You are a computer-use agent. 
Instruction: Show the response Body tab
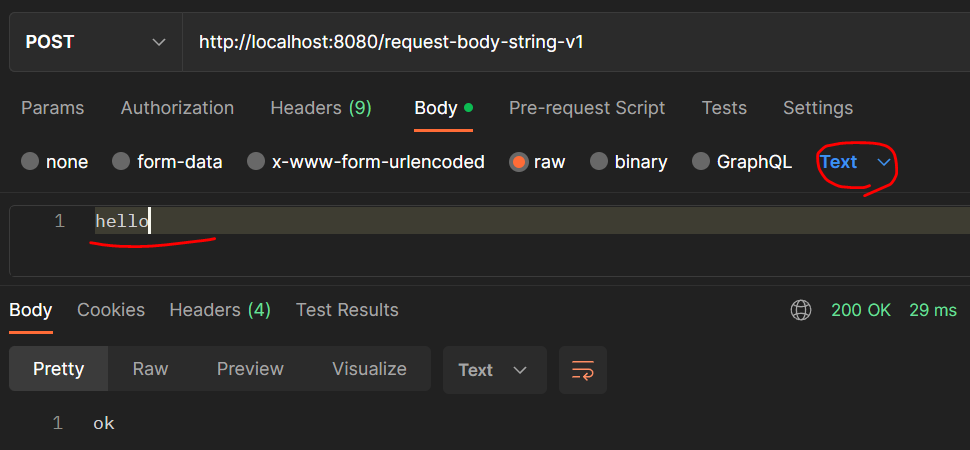pyautogui.click(x=31, y=310)
